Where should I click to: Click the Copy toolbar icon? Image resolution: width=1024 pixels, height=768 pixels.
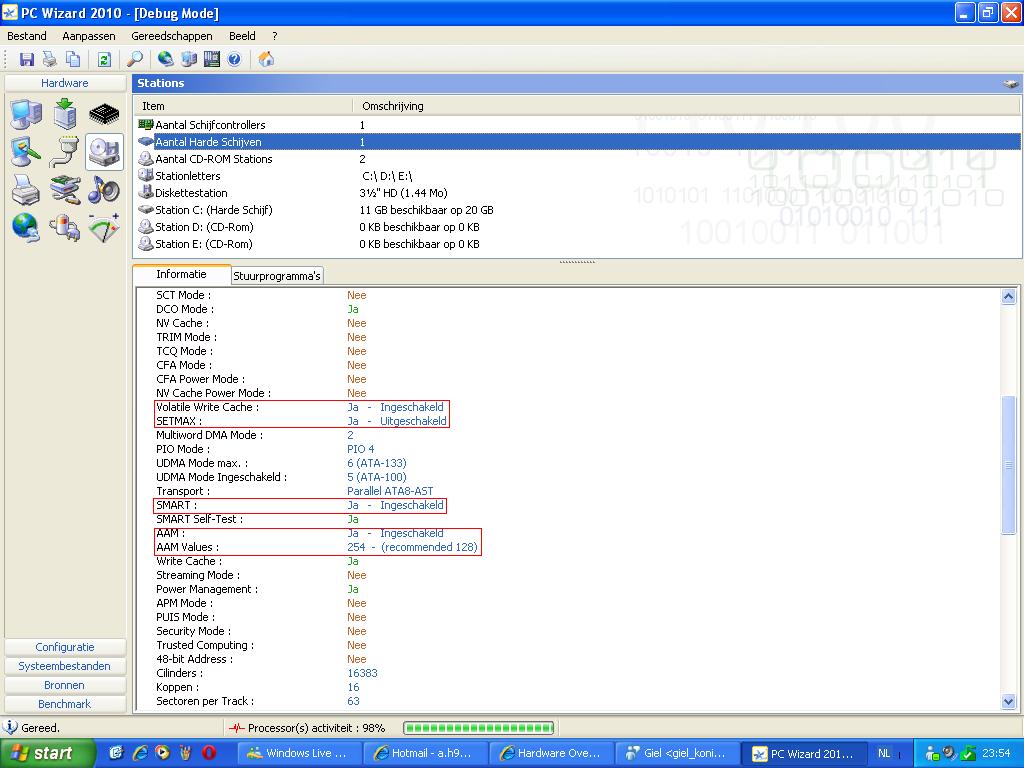point(72,59)
